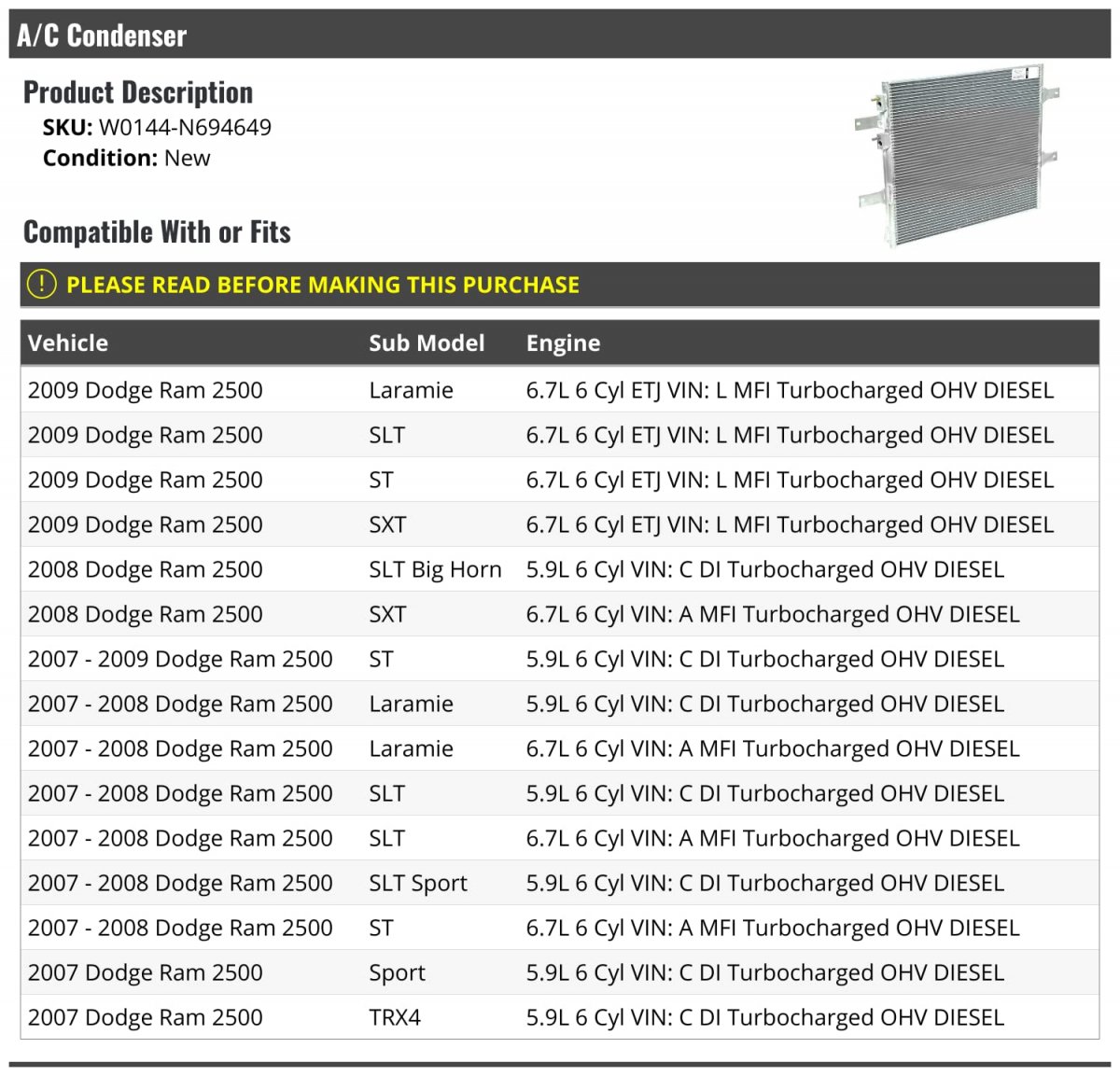Click the SLT Sport sub model cell
1120x1076 pixels.
coord(418,883)
